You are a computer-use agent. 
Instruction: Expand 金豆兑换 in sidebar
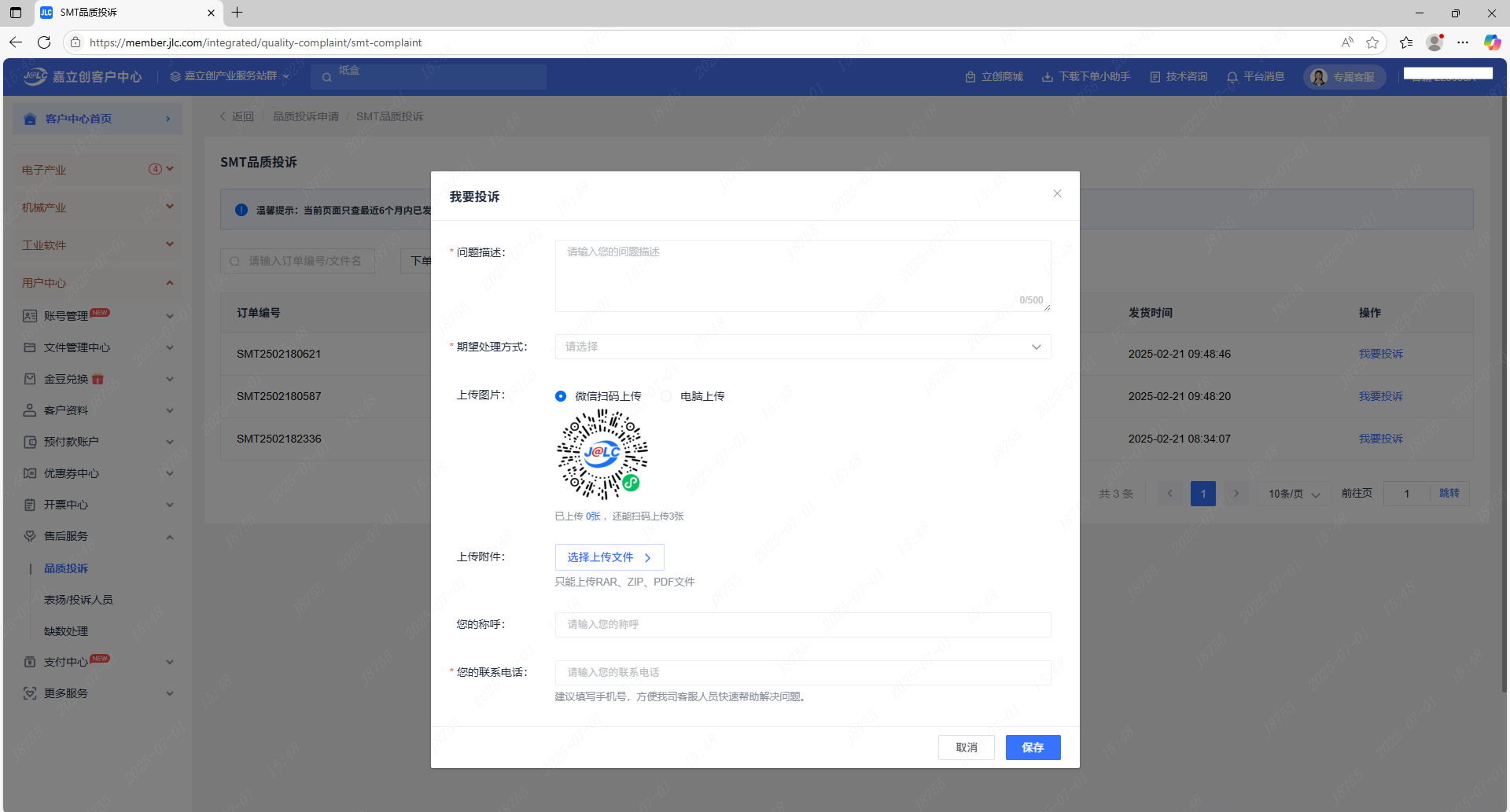(98, 379)
